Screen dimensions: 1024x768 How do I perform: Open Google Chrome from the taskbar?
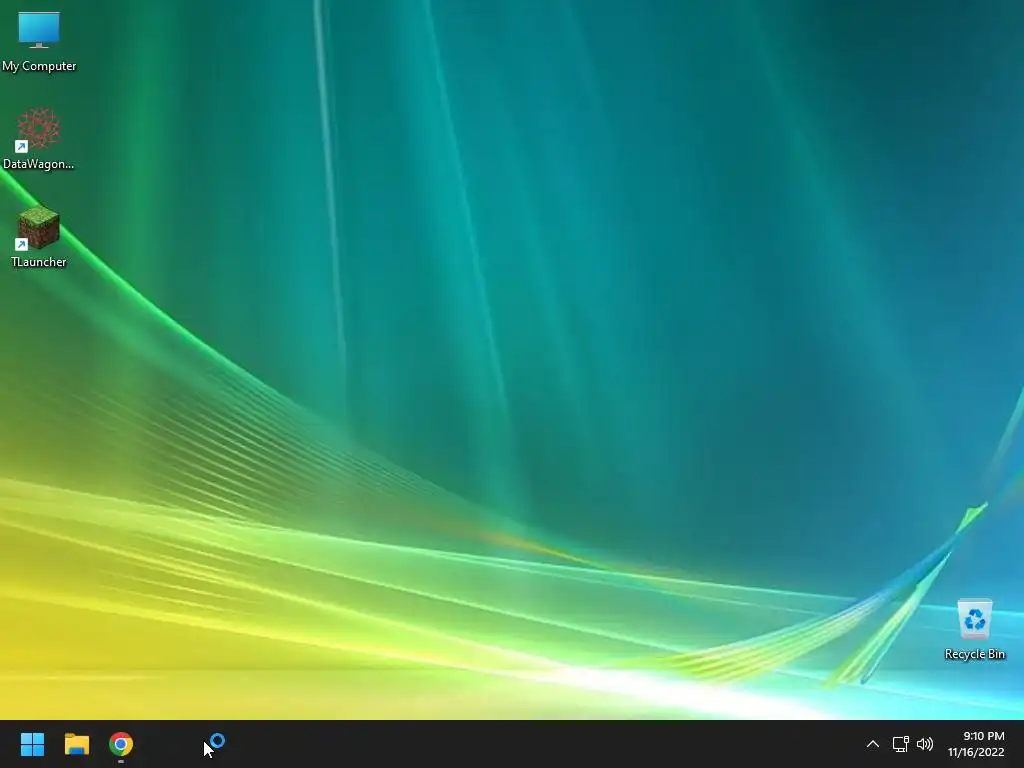tap(121, 744)
